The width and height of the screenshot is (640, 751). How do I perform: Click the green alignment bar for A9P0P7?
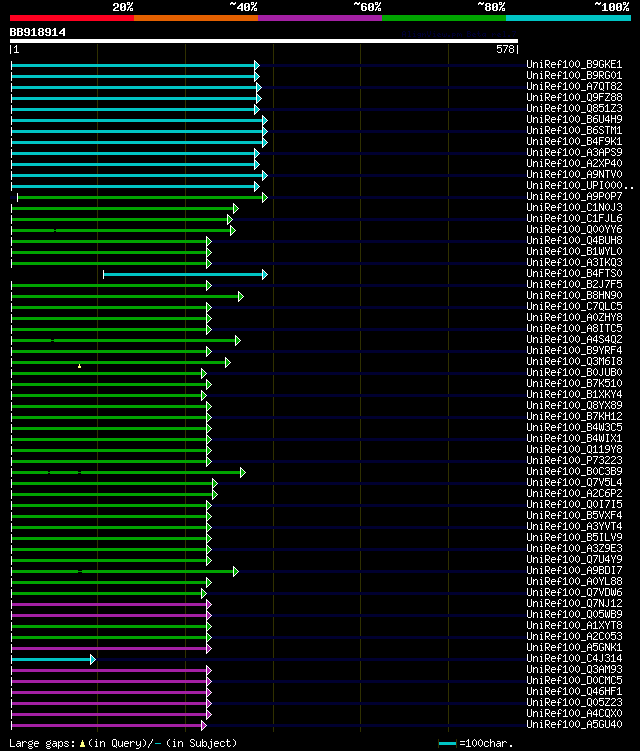click(x=140, y=197)
